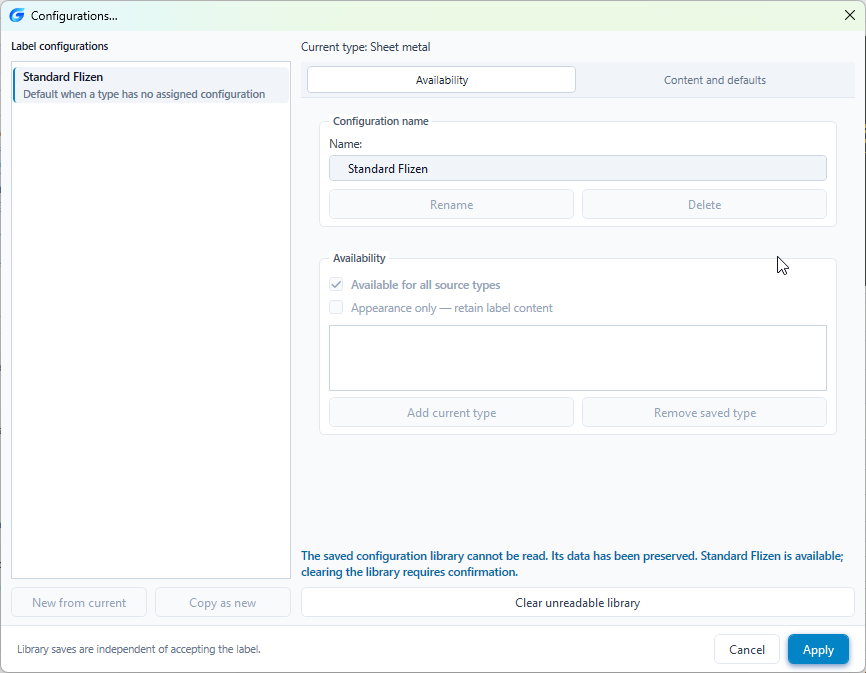Click Remove saved type
This screenshot has height=673, width=866.
click(704, 412)
